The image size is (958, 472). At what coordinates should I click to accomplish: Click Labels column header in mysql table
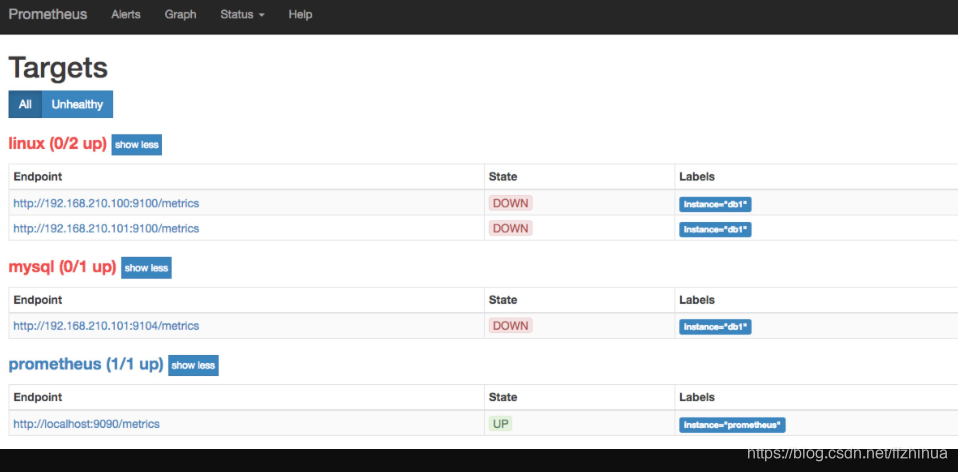tap(697, 300)
